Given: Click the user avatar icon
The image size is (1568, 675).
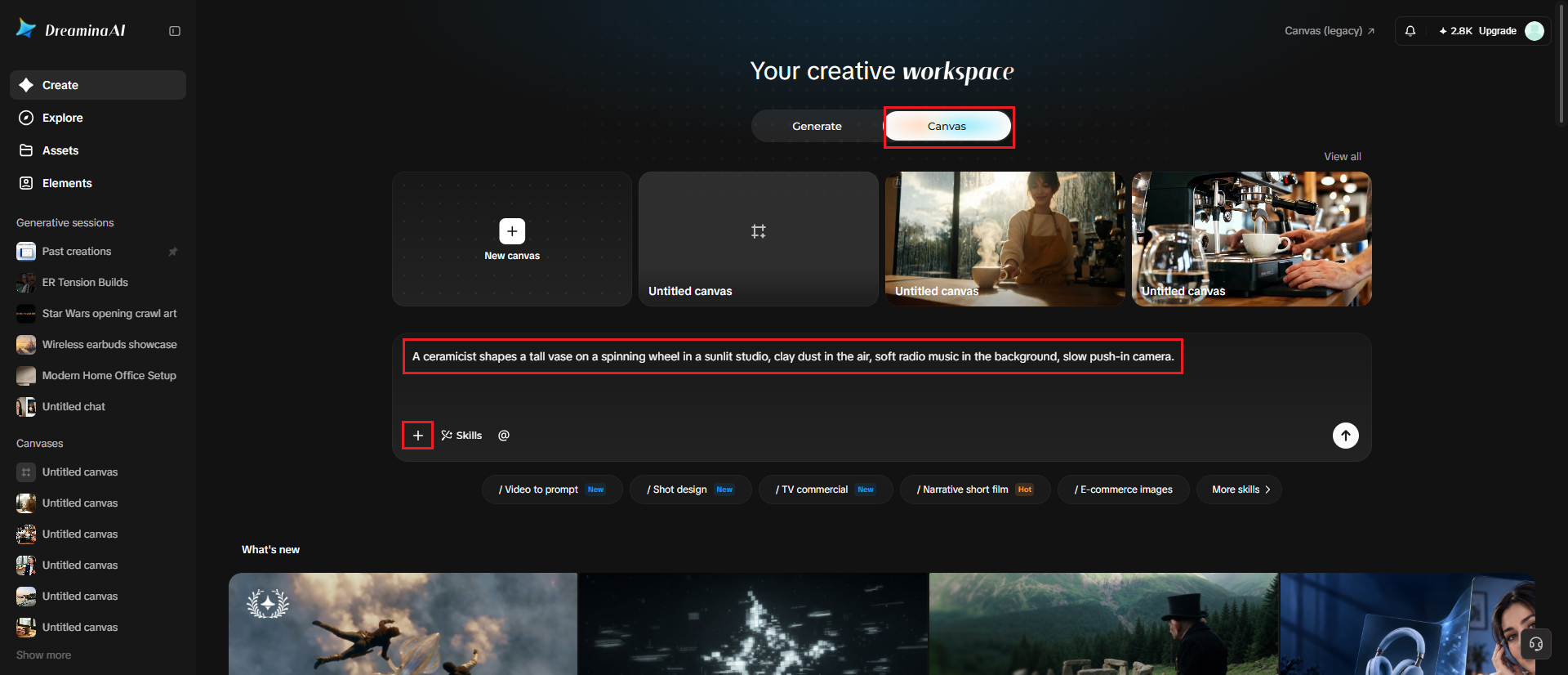Looking at the screenshot, I should pos(1535,31).
